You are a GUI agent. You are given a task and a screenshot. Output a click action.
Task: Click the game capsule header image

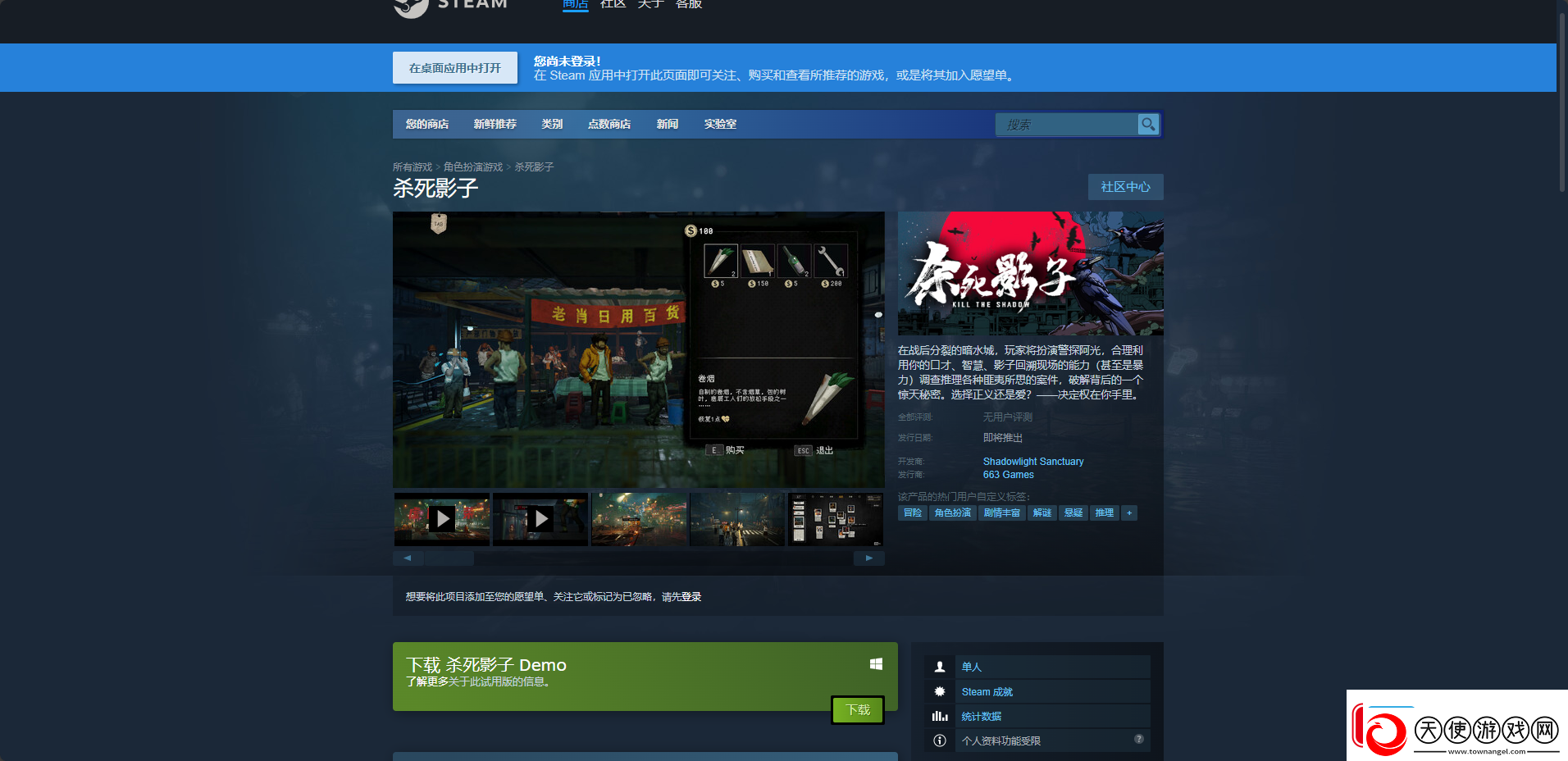[1031, 273]
